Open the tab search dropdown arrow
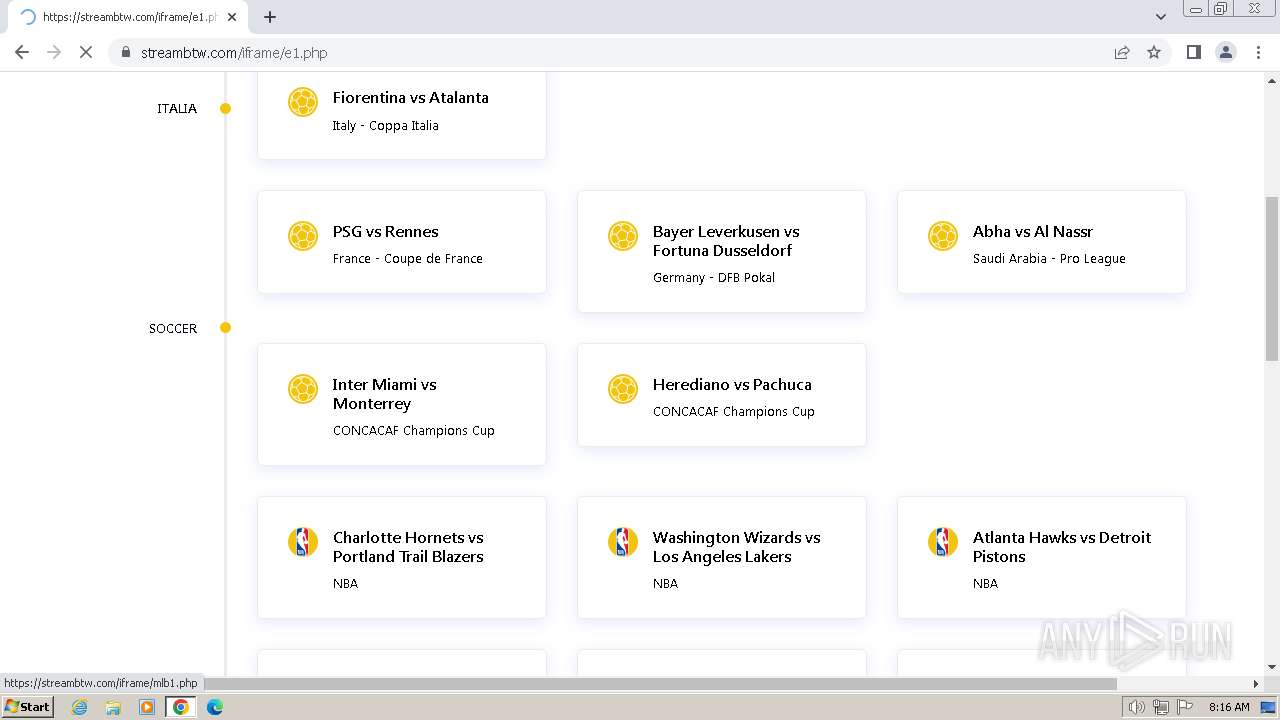 1160,17
